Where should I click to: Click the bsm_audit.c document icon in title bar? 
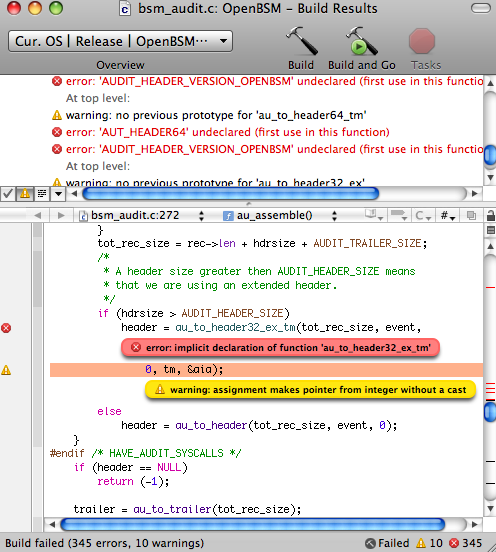pyautogui.click(x=125, y=8)
